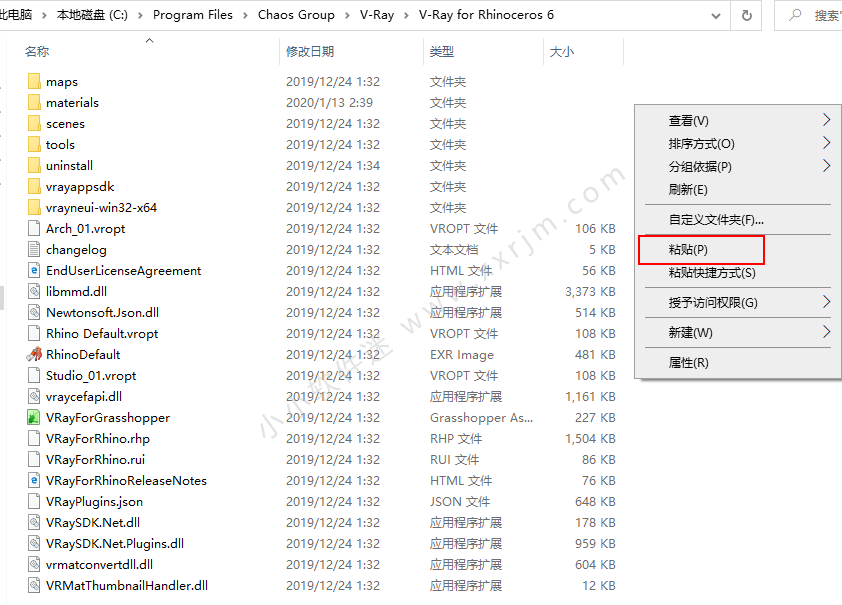The width and height of the screenshot is (842, 605).
Task: Click the 3,373 KB size value
Action: [x=590, y=291]
